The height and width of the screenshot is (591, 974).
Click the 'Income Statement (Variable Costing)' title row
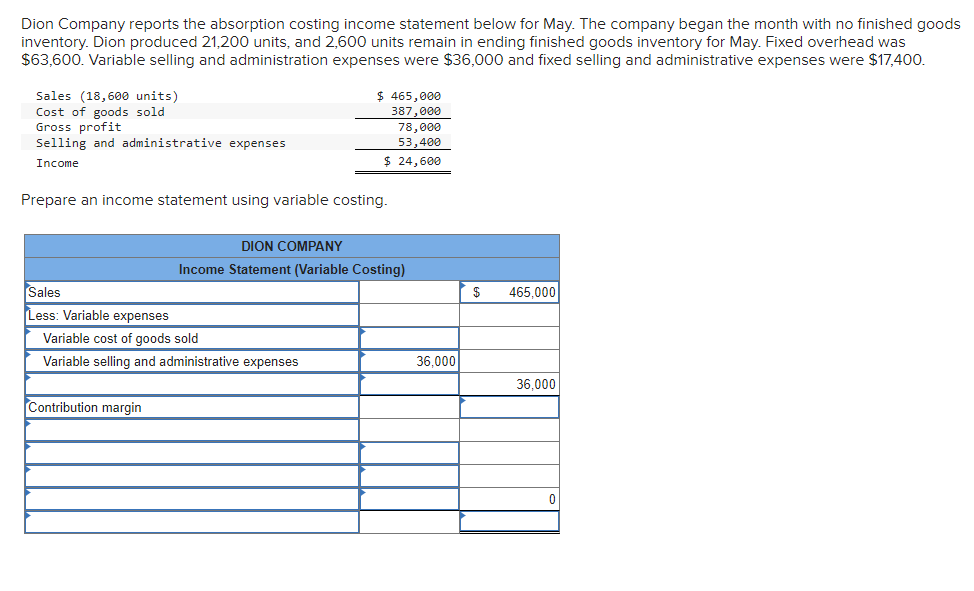point(292,269)
